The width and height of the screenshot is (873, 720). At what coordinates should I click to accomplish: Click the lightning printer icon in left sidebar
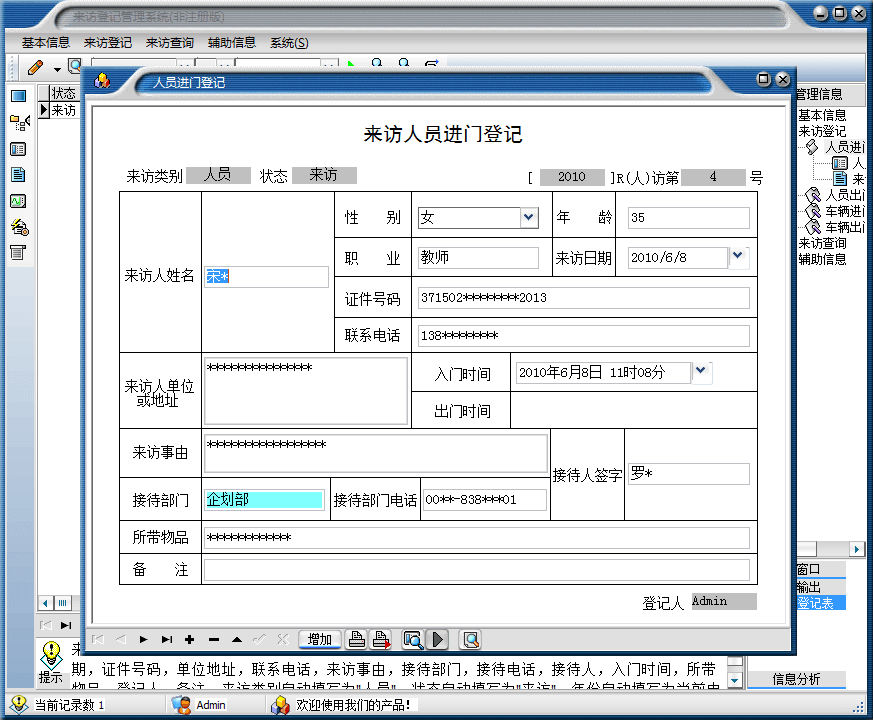pyautogui.click(x=19, y=227)
